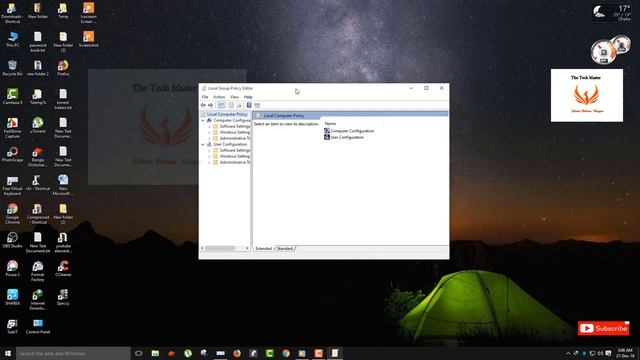Select the Picasa 3 desktop icon
The width and height of the screenshot is (640, 360).
(x=12, y=269)
